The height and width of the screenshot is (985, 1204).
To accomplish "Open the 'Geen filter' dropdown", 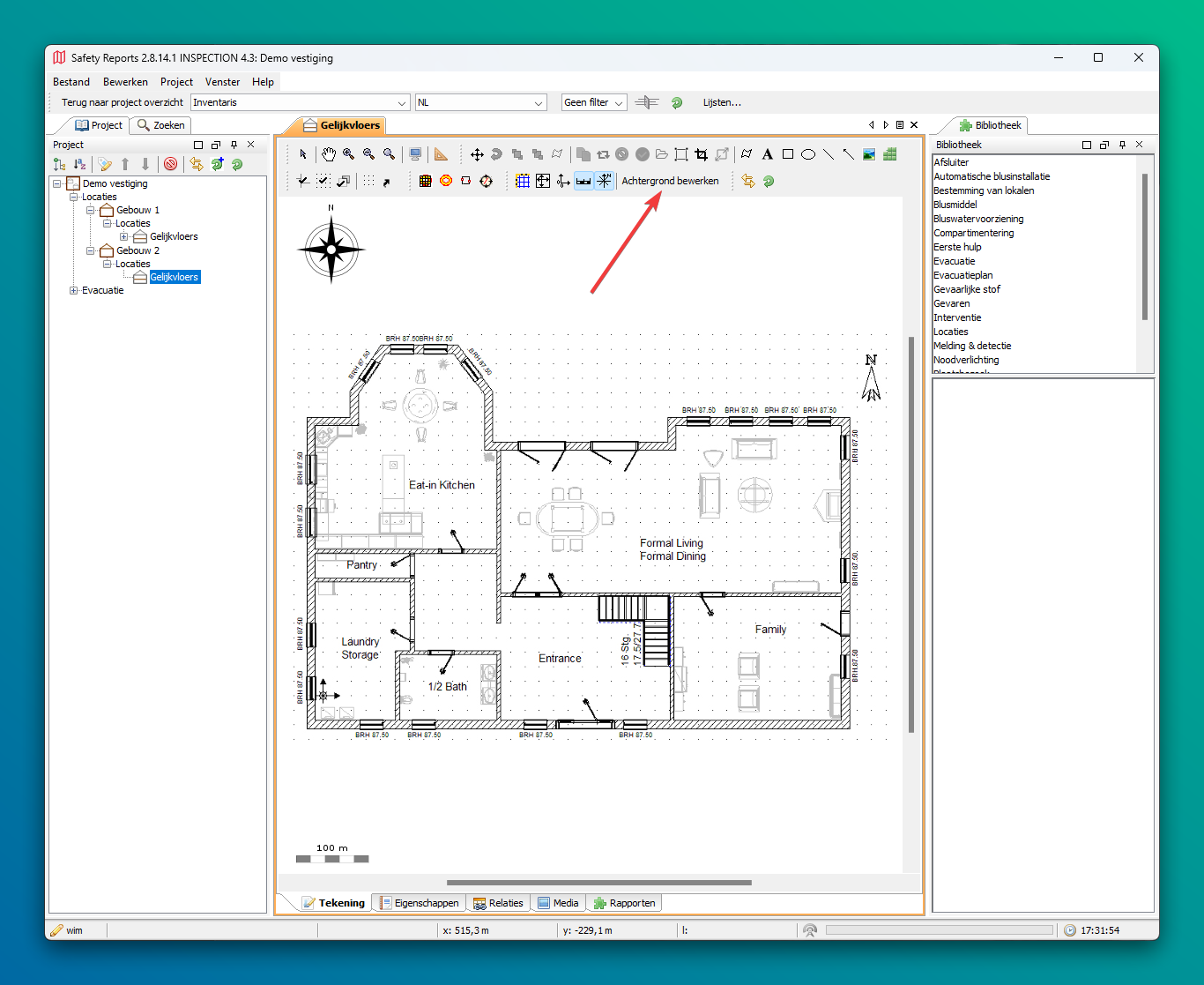I will [594, 103].
